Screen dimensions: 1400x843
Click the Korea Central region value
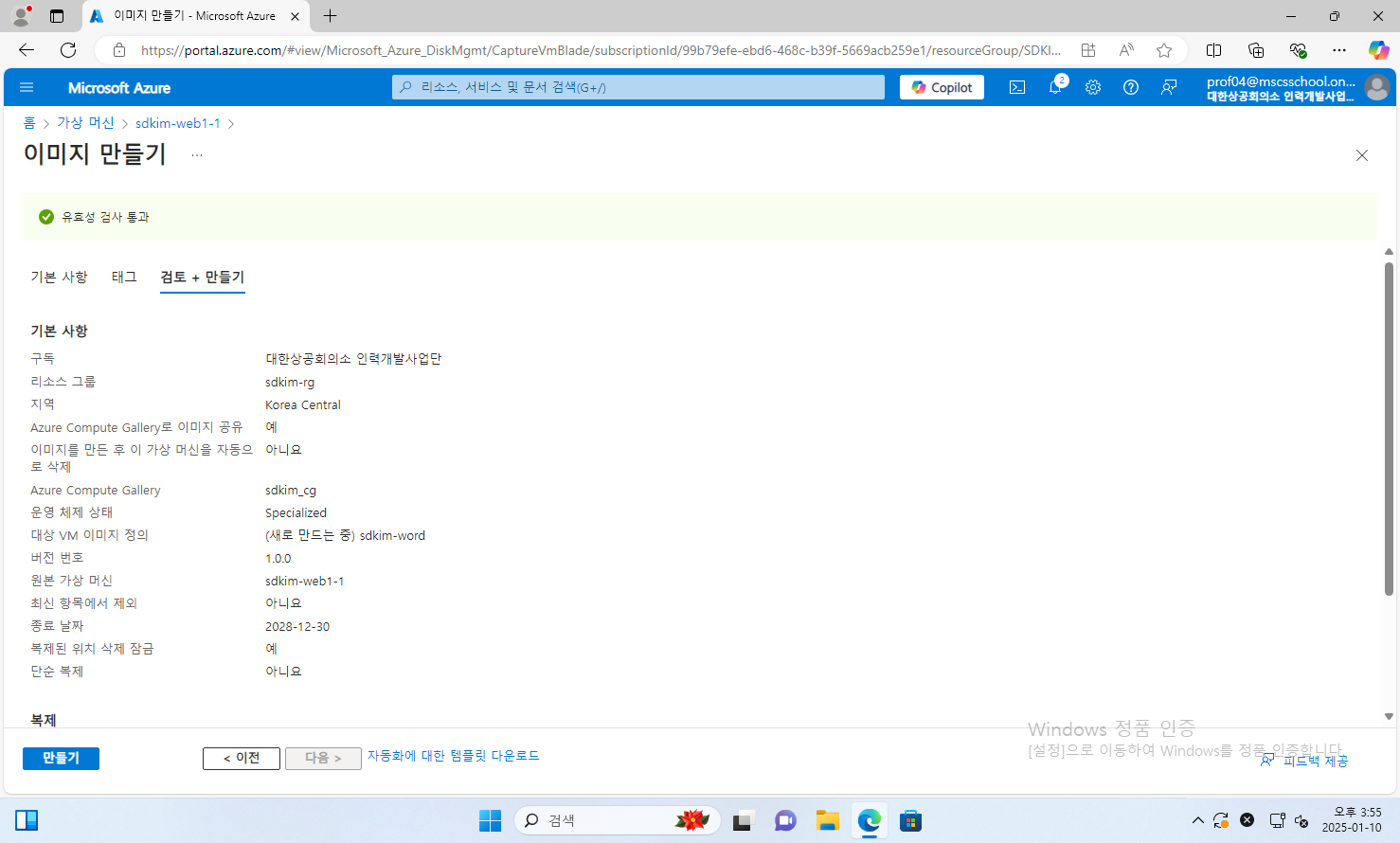coord(303,404)
